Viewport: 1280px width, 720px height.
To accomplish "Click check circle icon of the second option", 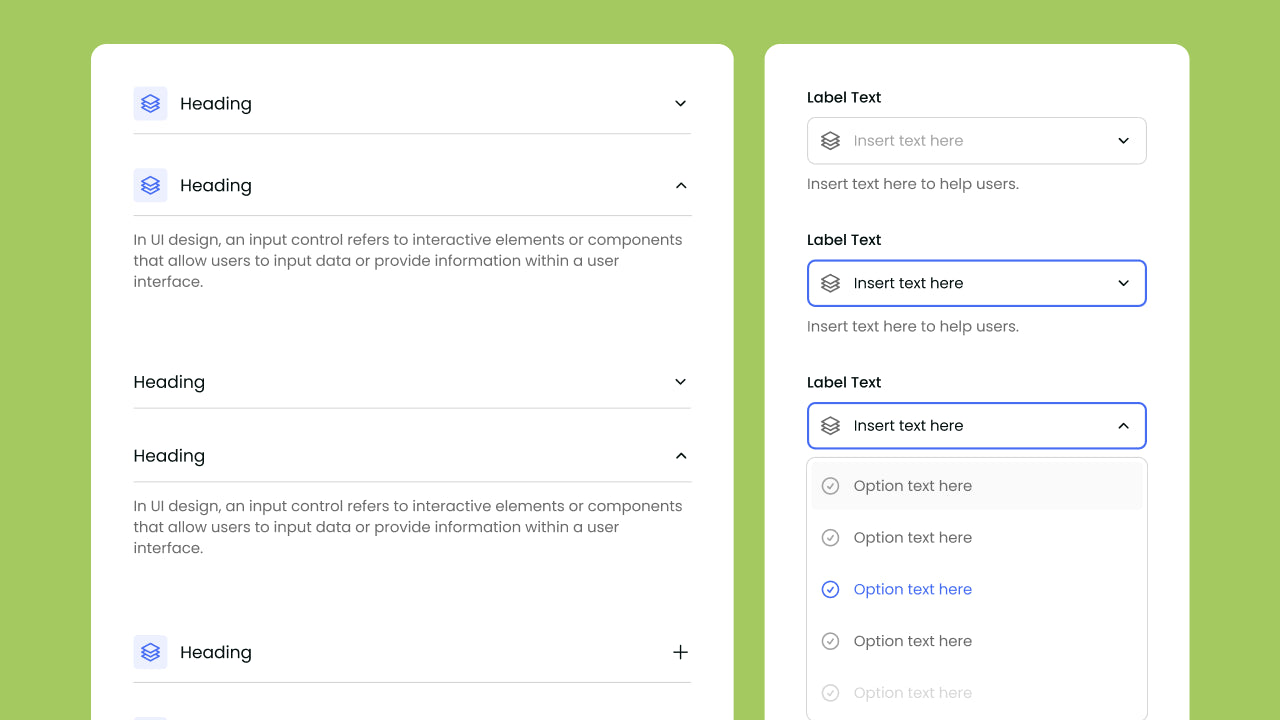I will point(830,538).
